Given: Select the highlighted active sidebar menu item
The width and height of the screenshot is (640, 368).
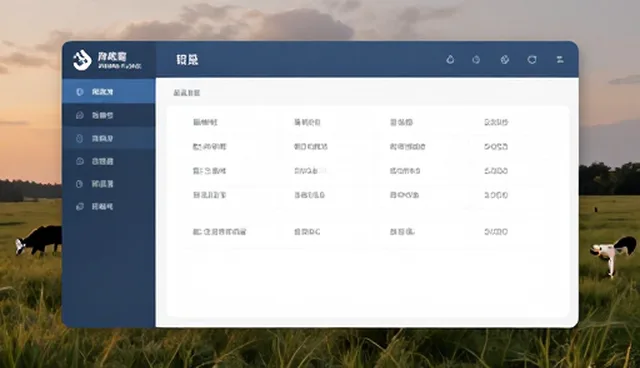Looking at the screenshot, I should point(109,92).
